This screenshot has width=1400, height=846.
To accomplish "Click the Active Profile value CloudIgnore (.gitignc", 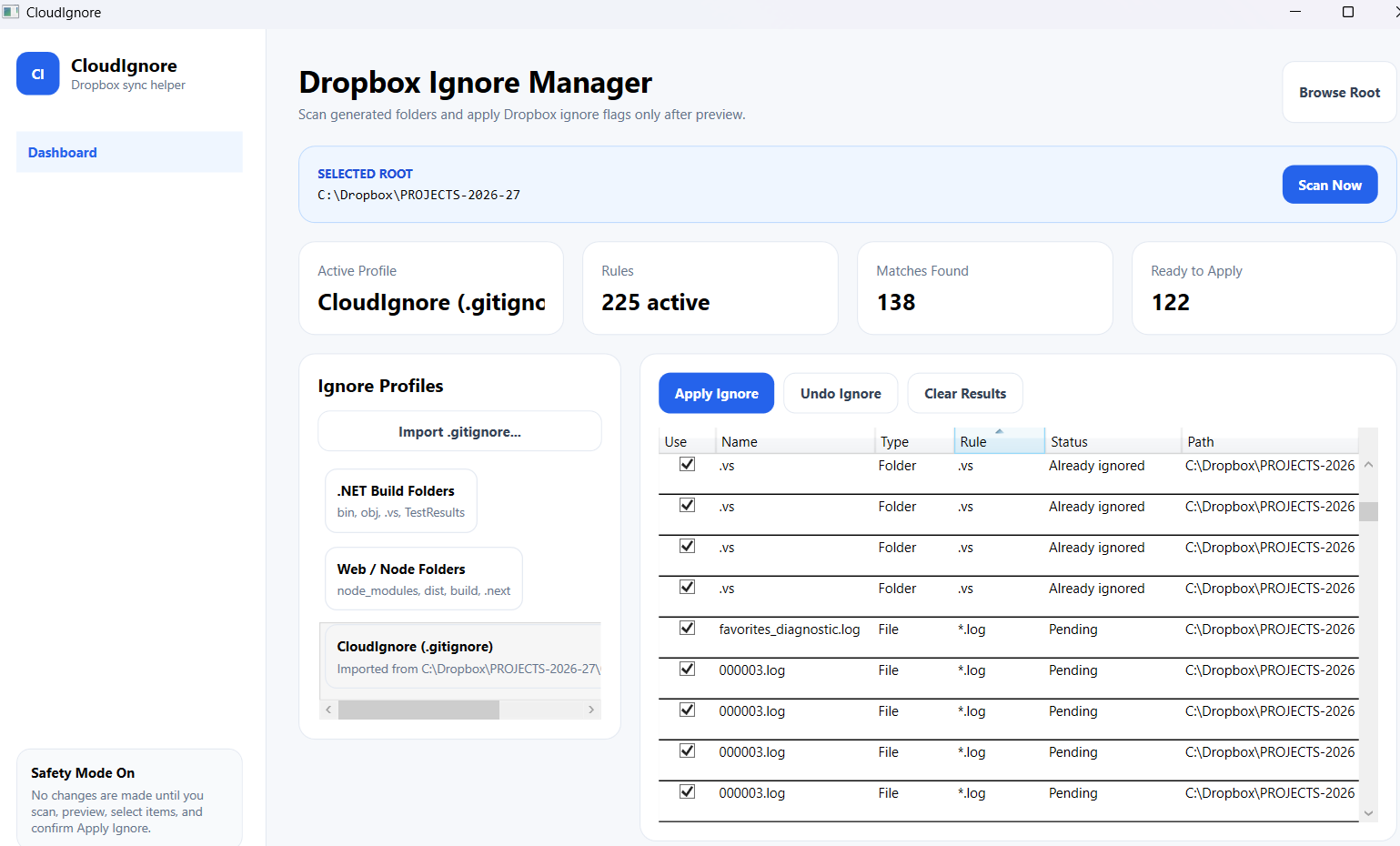I will click(x=431, y=302).
